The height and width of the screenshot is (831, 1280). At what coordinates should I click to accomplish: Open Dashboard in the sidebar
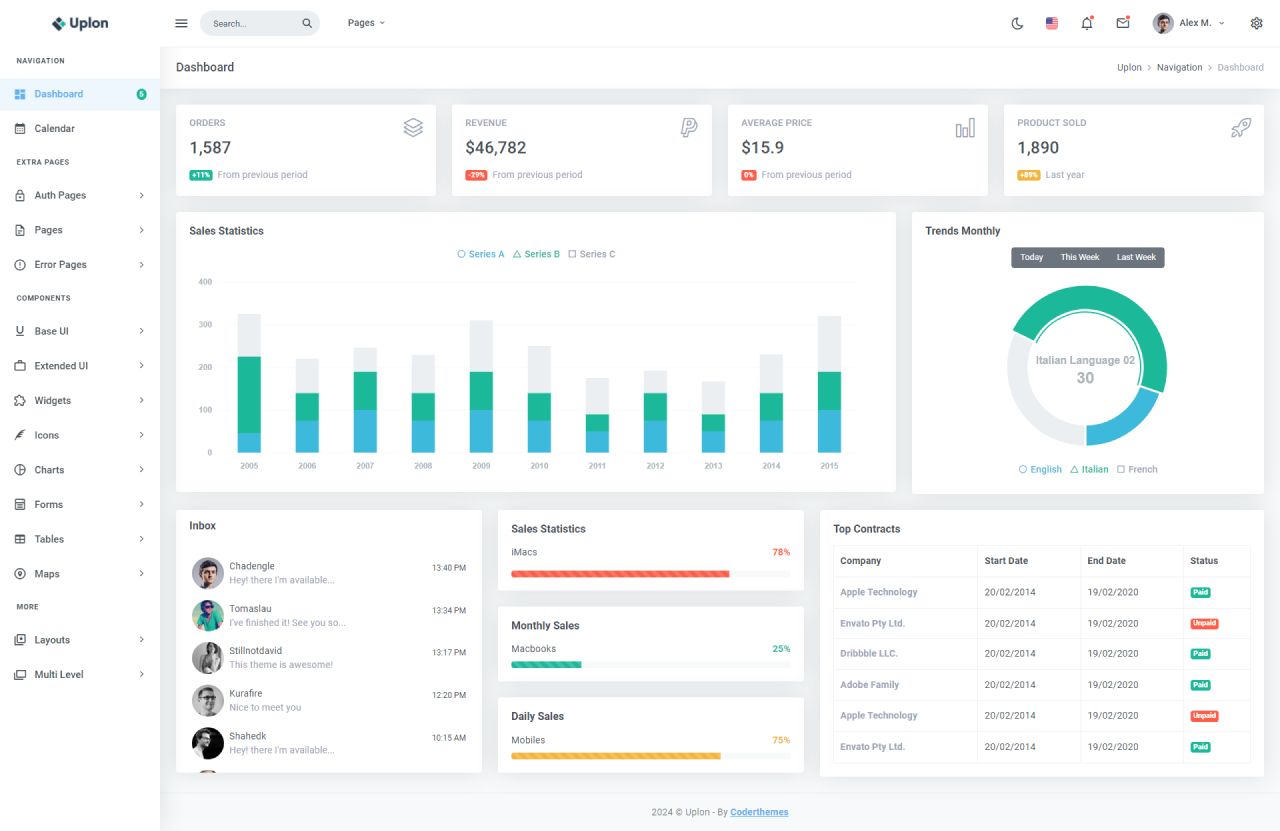pos(80,94)
